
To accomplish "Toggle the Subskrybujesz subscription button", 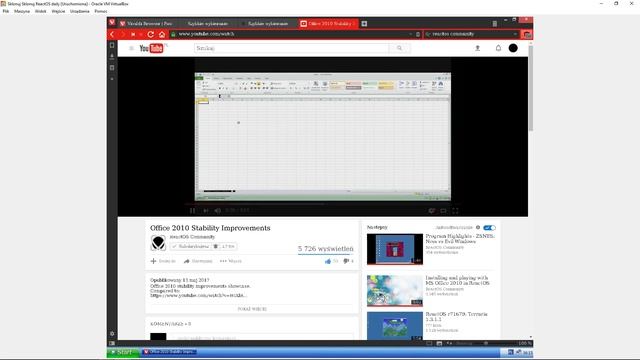I will tap(191, 247).
